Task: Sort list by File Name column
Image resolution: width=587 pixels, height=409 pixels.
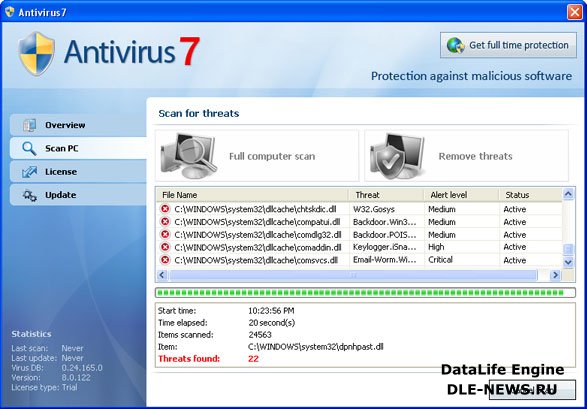Action: (252, 195)
